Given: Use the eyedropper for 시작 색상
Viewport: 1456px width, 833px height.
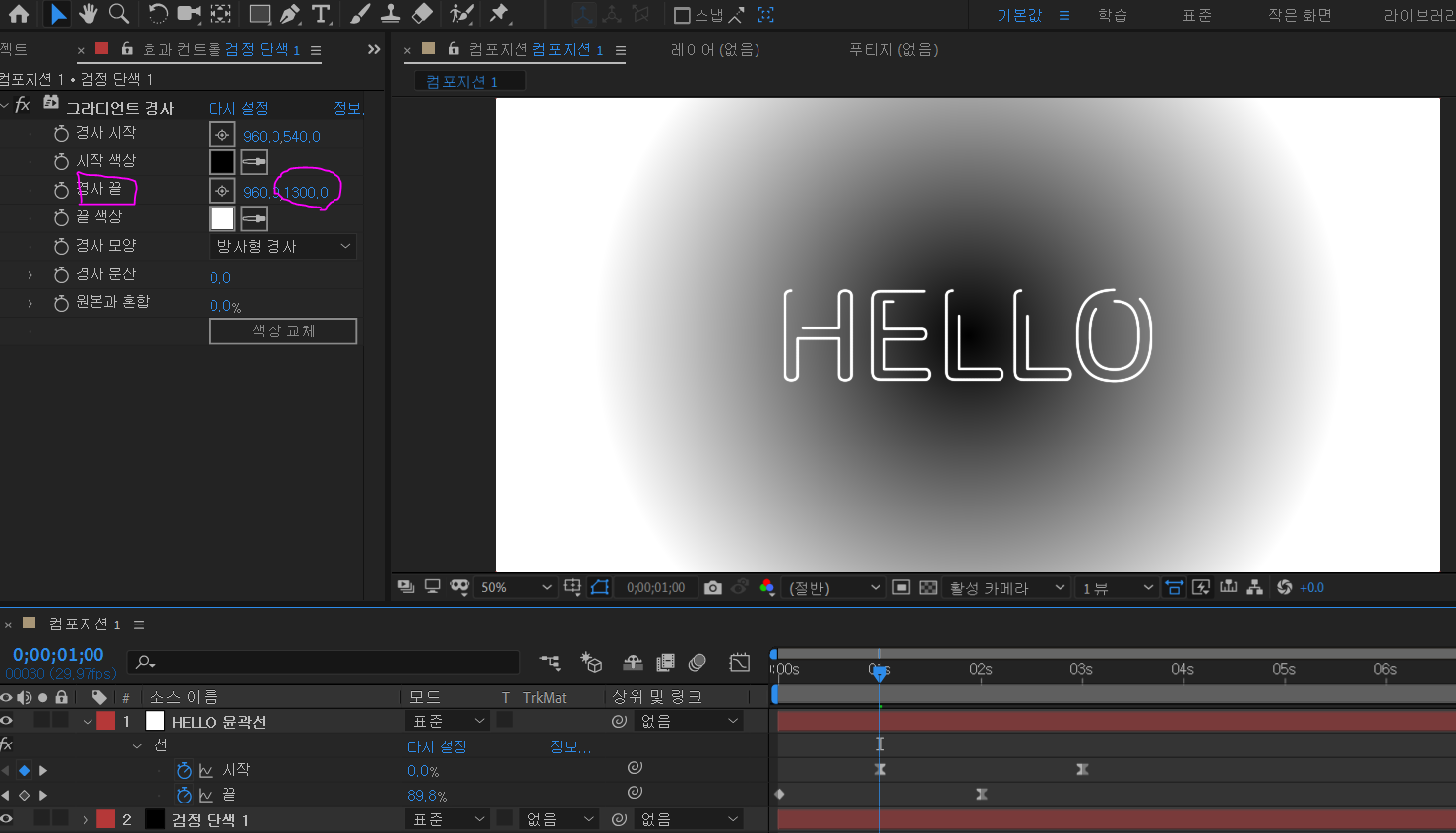Looking at the screenshot, I should pos(254,162).
